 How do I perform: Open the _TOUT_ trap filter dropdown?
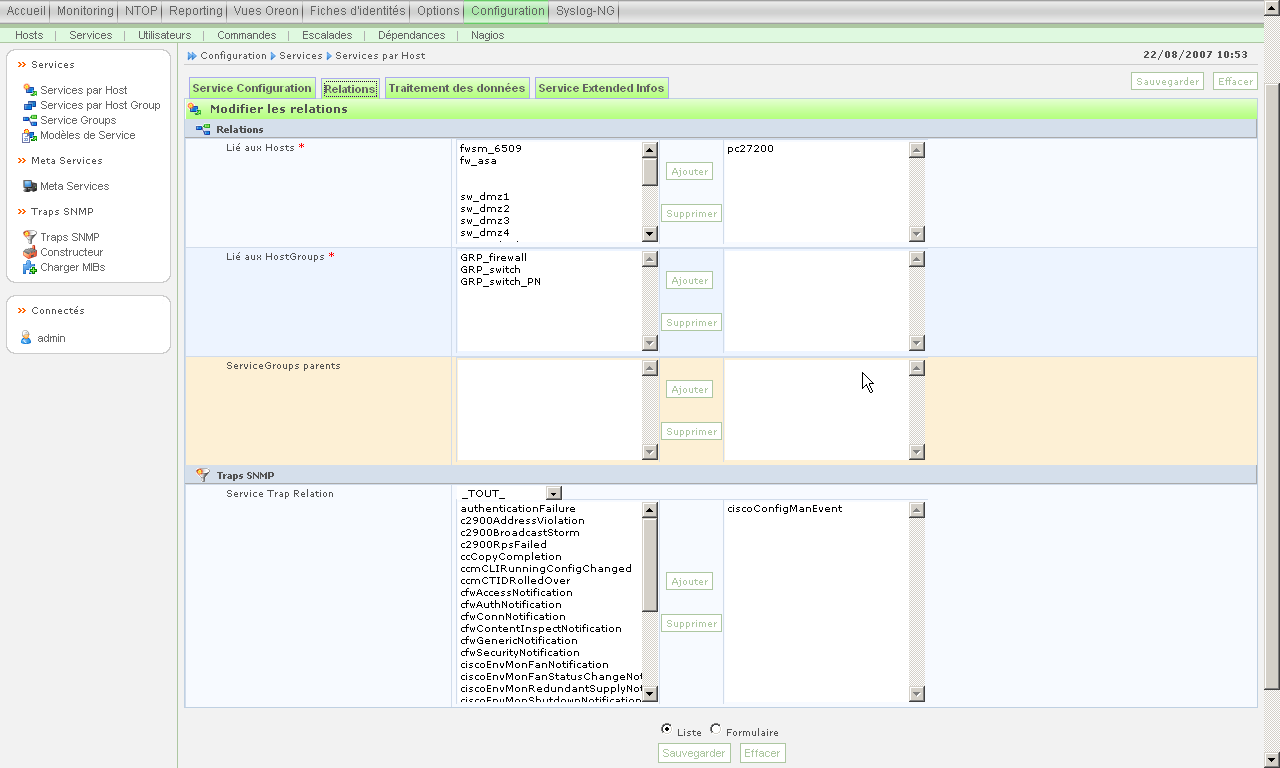[554, 493]
